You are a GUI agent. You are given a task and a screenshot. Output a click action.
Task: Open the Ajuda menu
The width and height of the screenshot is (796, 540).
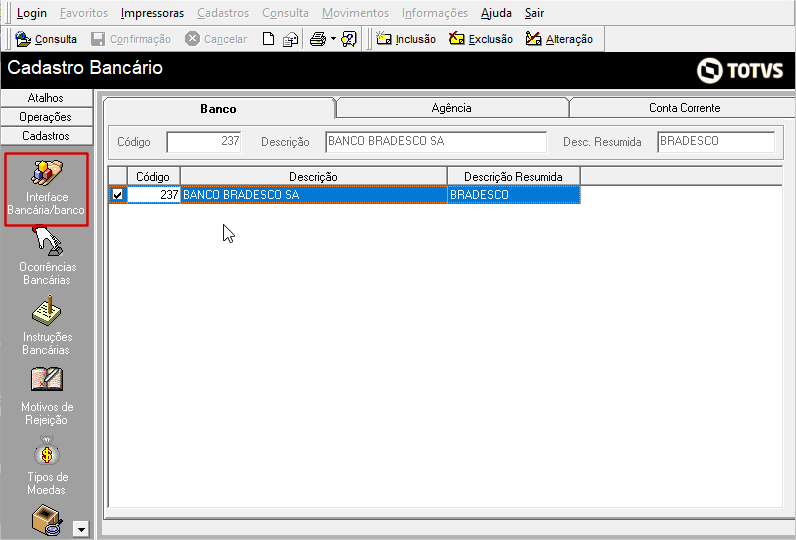pyautogui.click(x=496, y=13)
